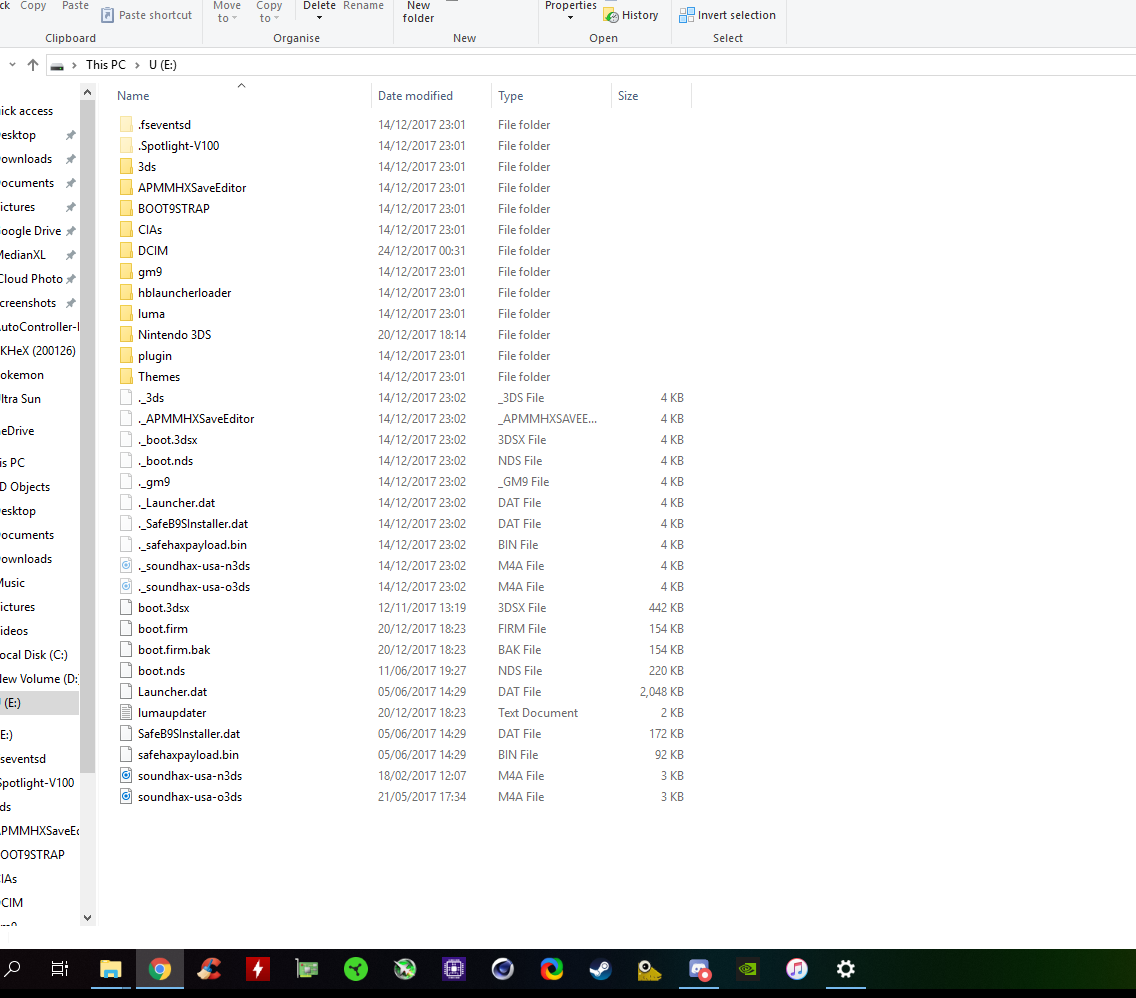Image resolution: width=1136 pixels, height=998 pixels.
Task: Select boot.firm.bak file name
Action: pos(174,650)
